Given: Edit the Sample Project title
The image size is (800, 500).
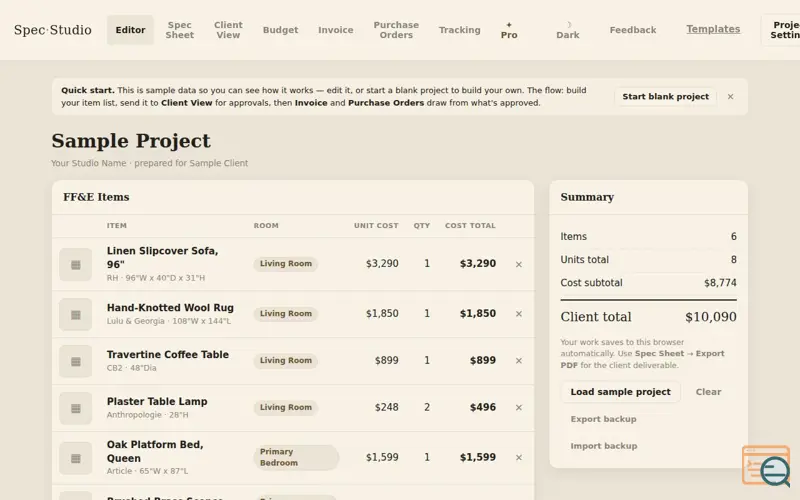Looking at the screenshot, I should pyautogui.click(x=131, y=141).
